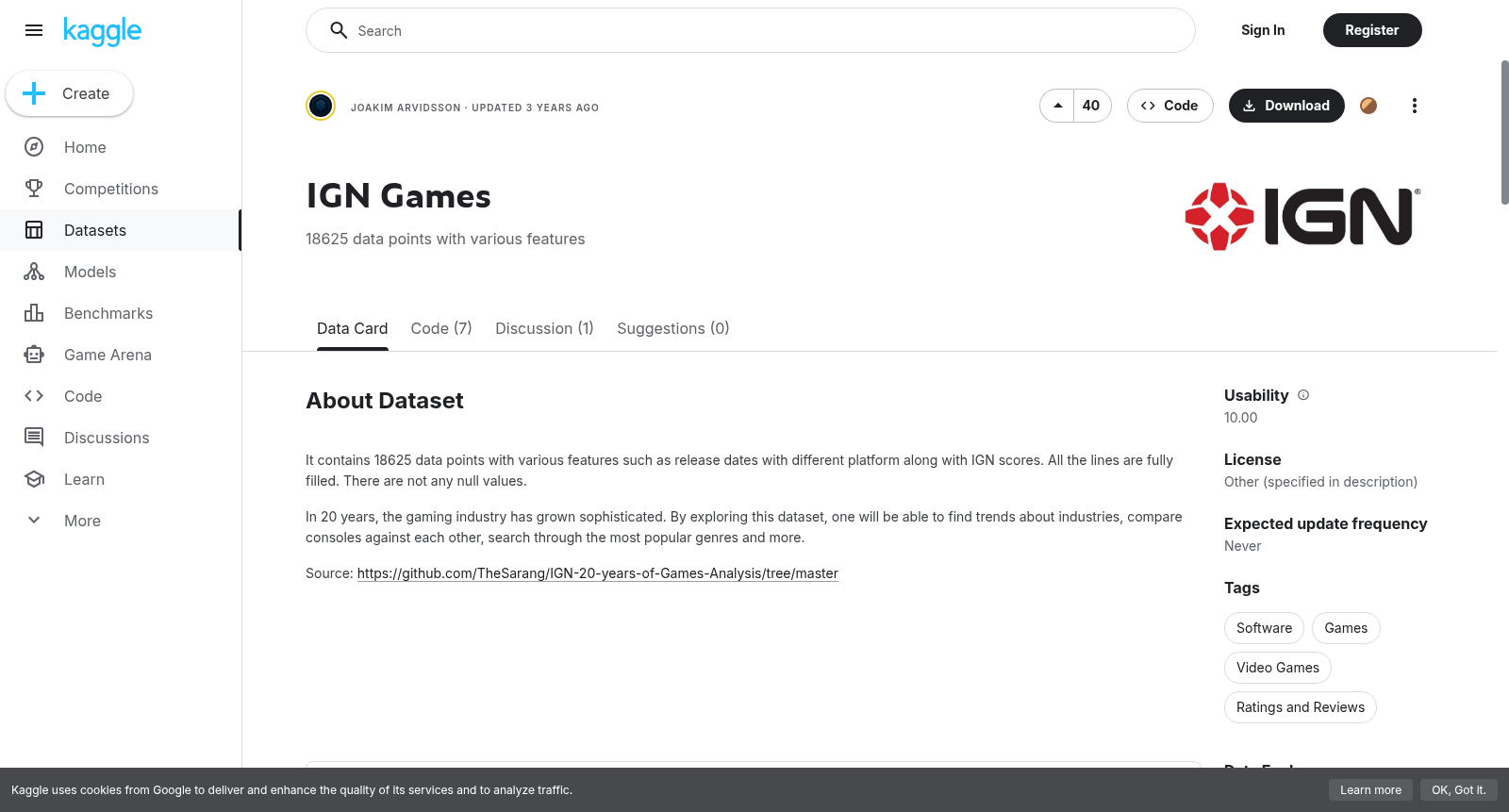Click the About Dataset heading
Image resolution: width=1509 pixels, height=812 pixels.
coord(385,401)
